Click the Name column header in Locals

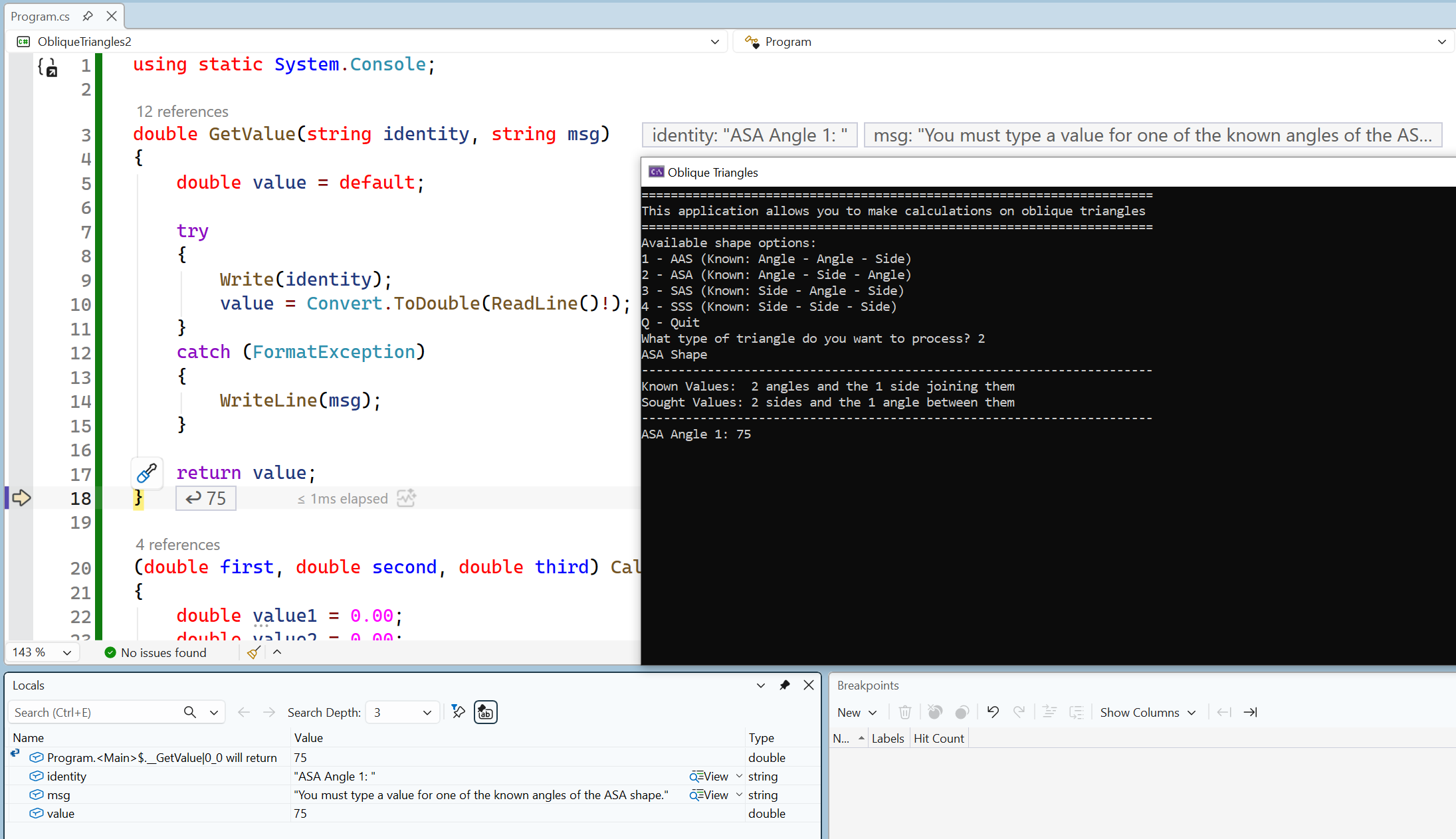point(29,737)
